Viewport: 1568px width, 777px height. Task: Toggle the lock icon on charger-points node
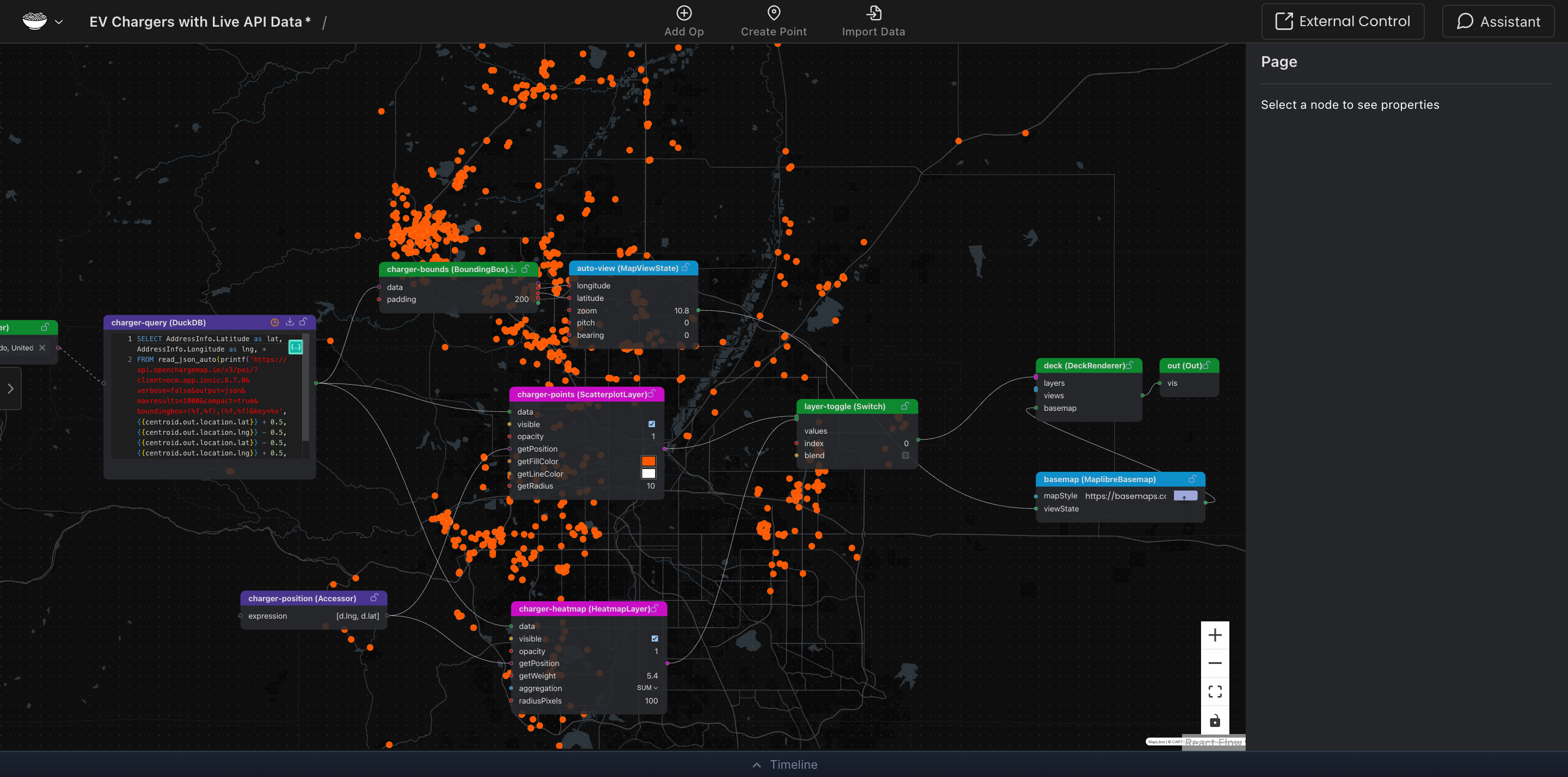pyautogui.click(x=651, y=394)
